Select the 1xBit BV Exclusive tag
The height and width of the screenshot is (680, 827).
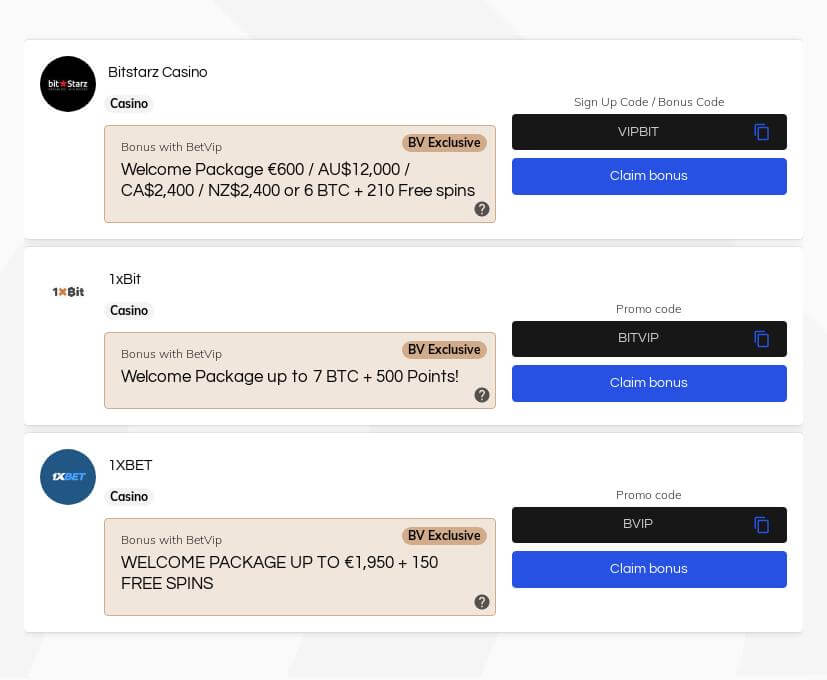(x=444, y=349)
